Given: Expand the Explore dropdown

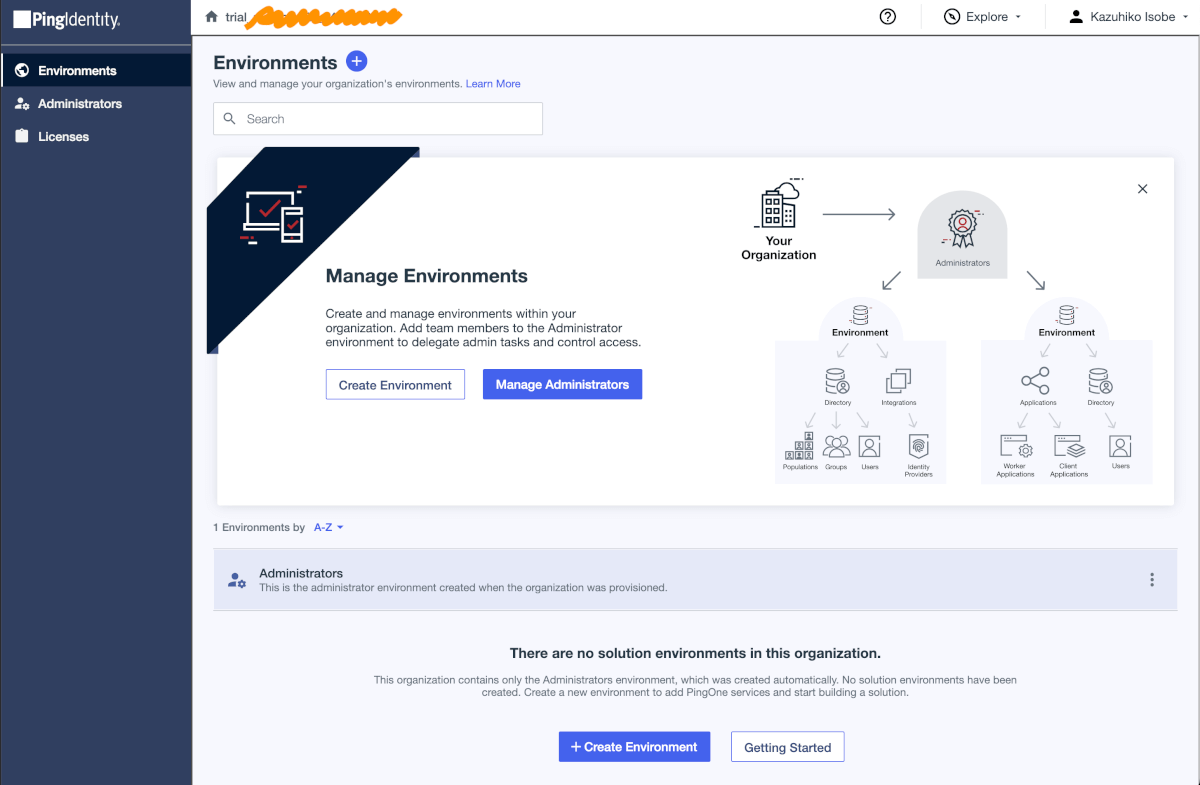Looking at the screenshot, I should 983,17.
